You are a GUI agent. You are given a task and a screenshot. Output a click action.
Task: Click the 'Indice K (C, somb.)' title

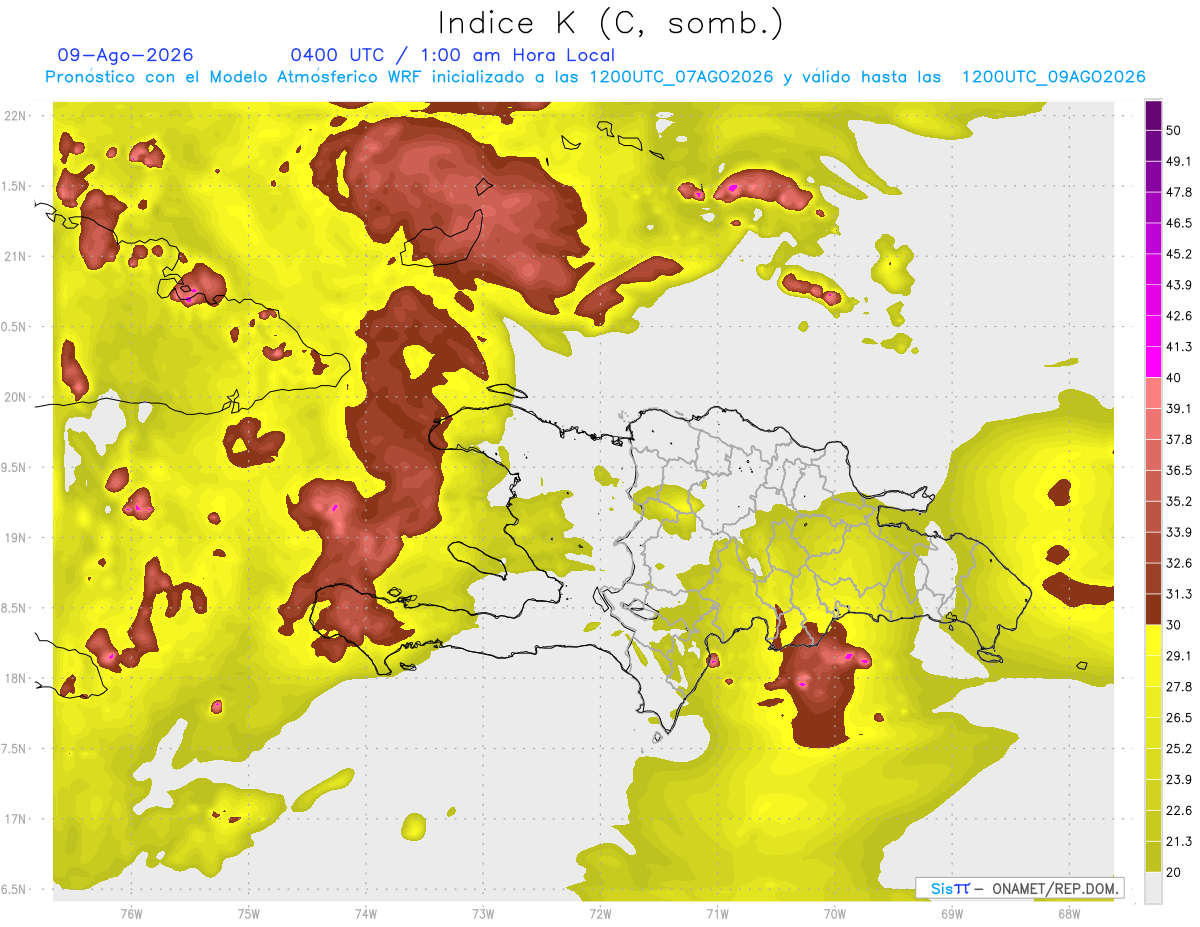pos(610,22)
